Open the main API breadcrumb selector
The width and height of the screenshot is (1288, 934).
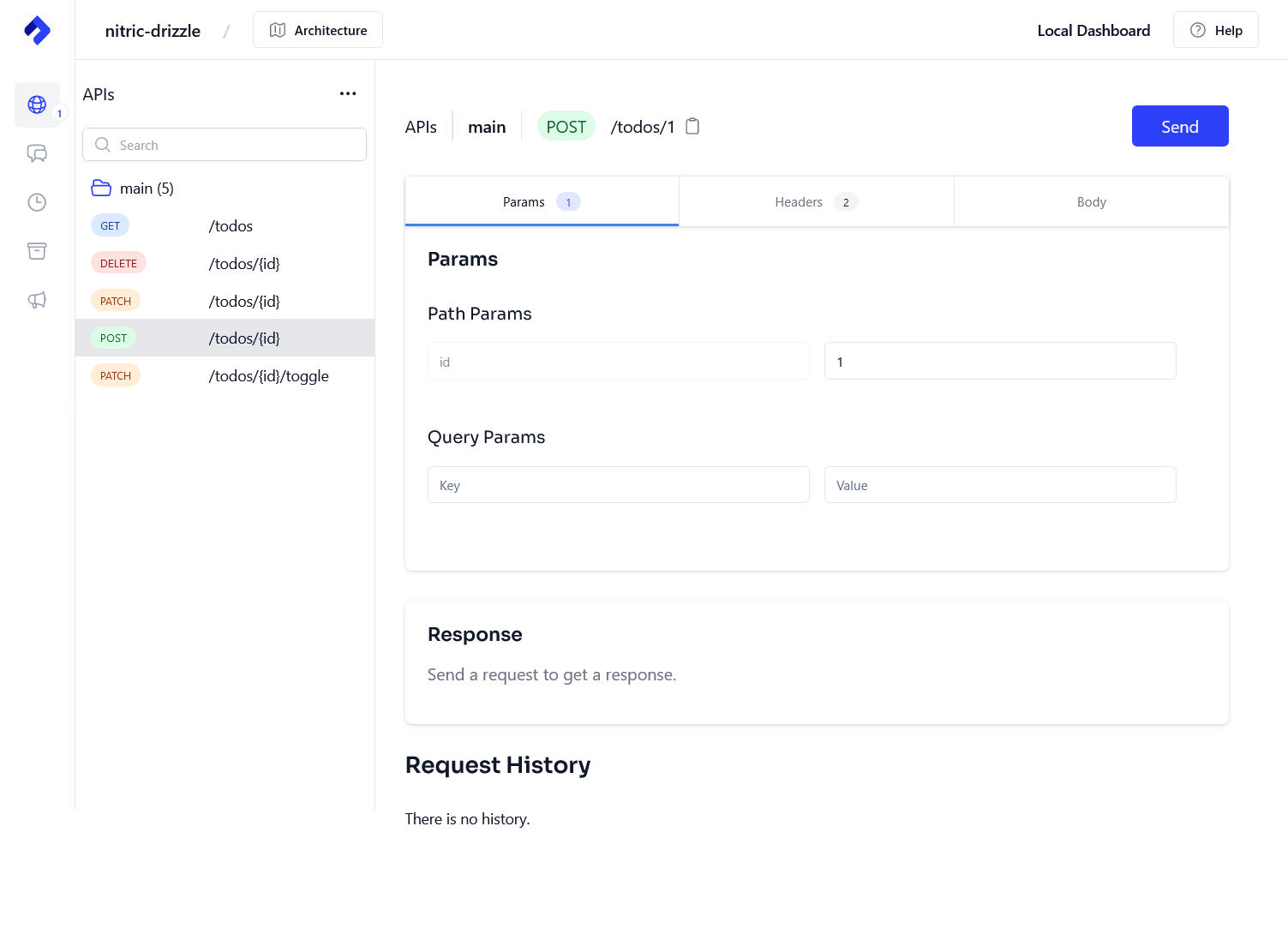(x=487, y=126)
